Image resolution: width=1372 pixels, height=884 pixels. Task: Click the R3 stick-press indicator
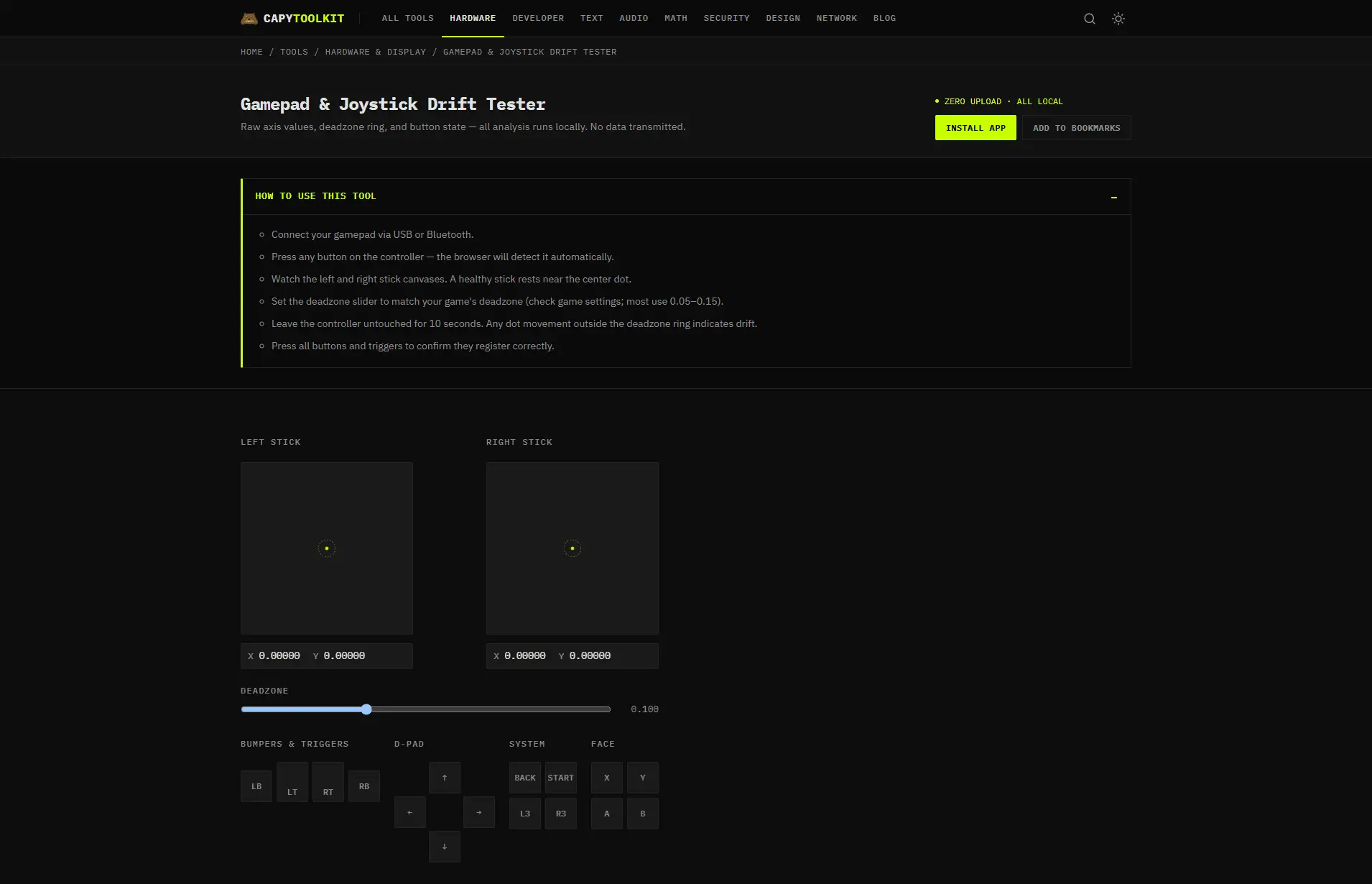(x=561, y=814)
